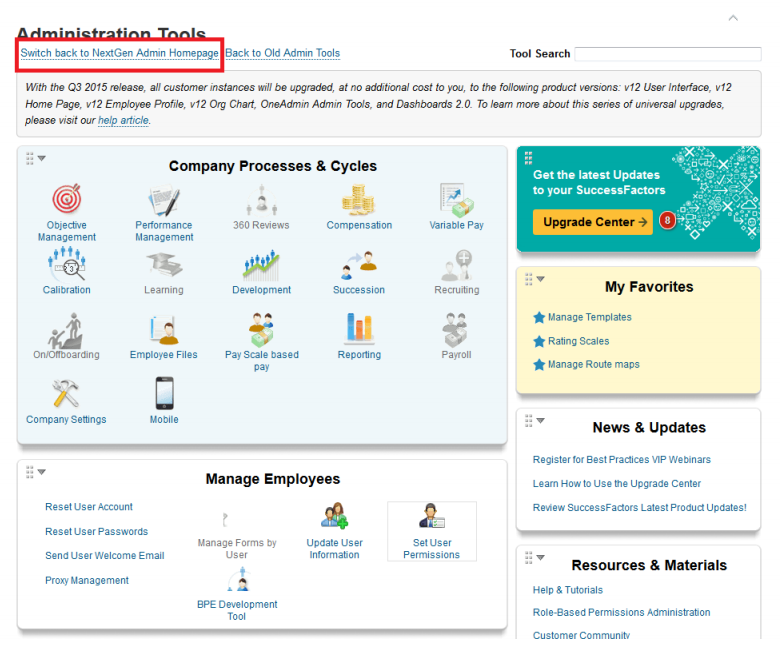Open BPE Development Tool icon
Image resolution: width=780 pixels, height=653 pixels.
[x=239, y=580]
